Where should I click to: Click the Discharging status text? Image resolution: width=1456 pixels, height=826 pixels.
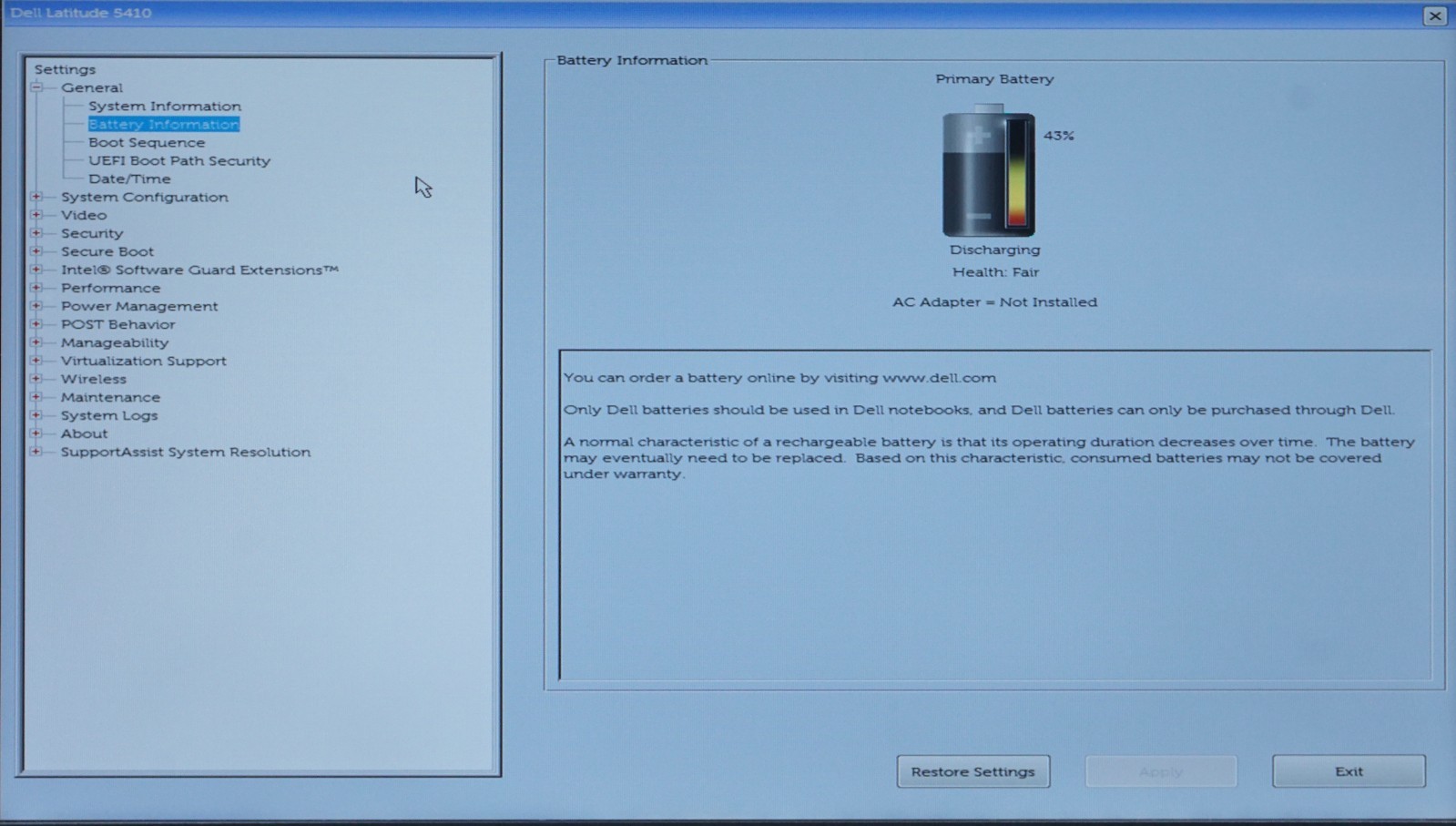click(x=994, y=250)
